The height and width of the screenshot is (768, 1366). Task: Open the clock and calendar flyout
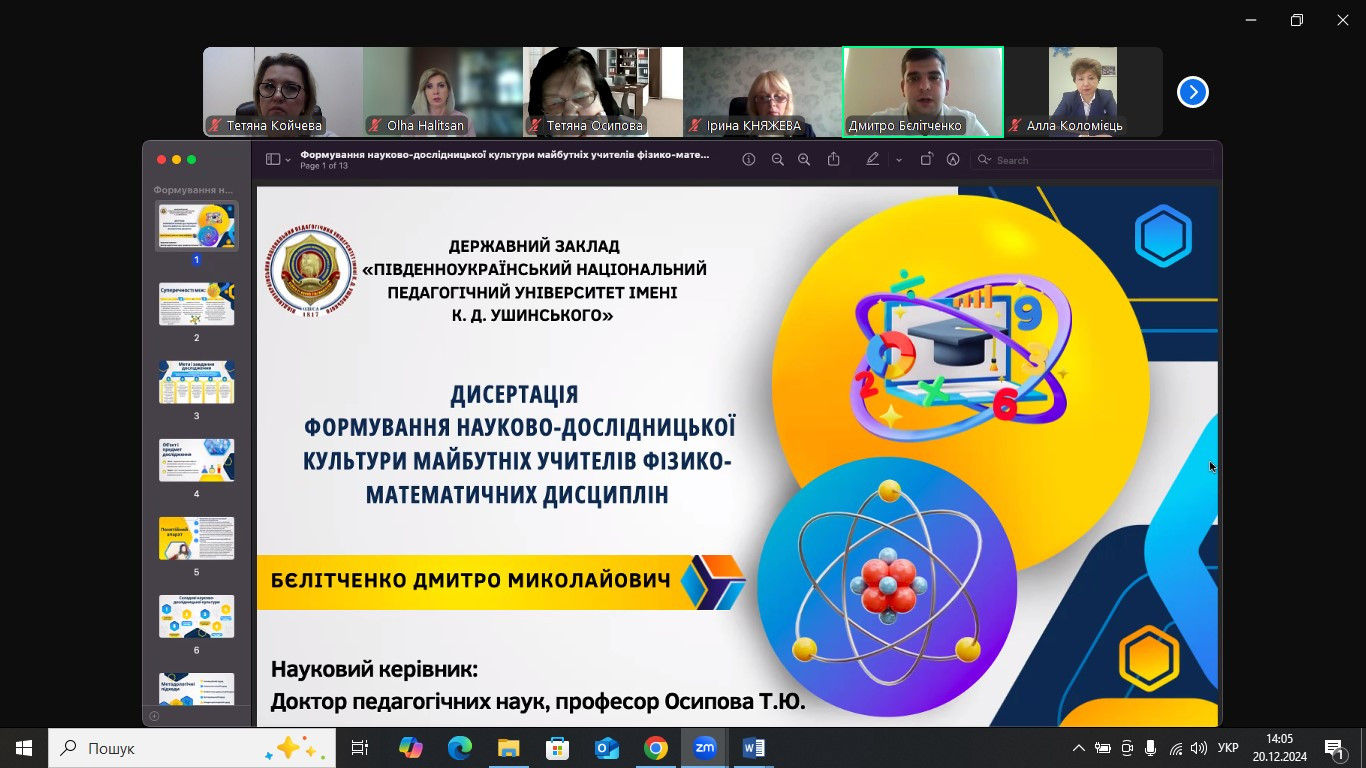point(1279,748)
